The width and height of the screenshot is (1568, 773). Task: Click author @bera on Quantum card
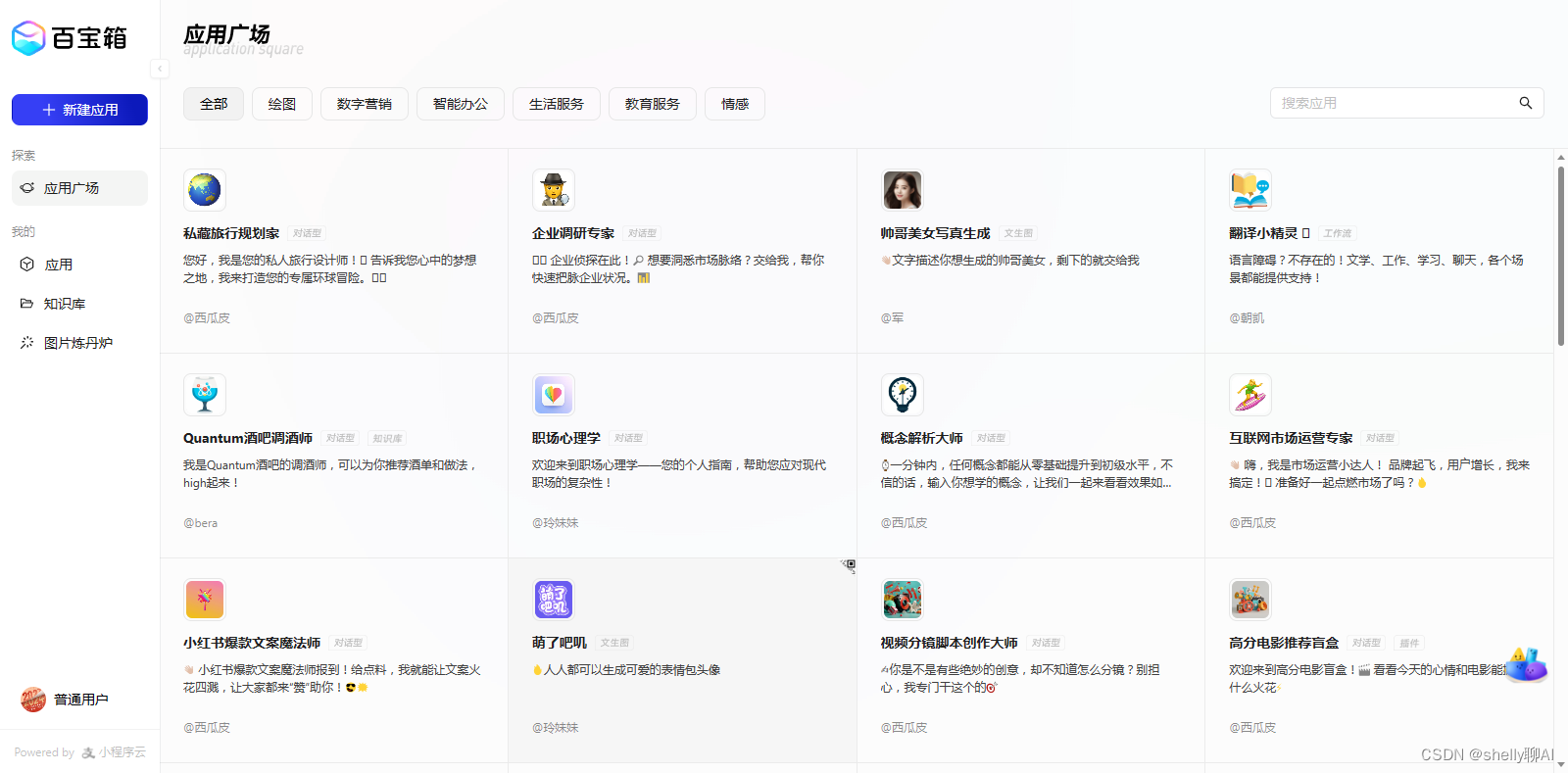tap(200, 523)
